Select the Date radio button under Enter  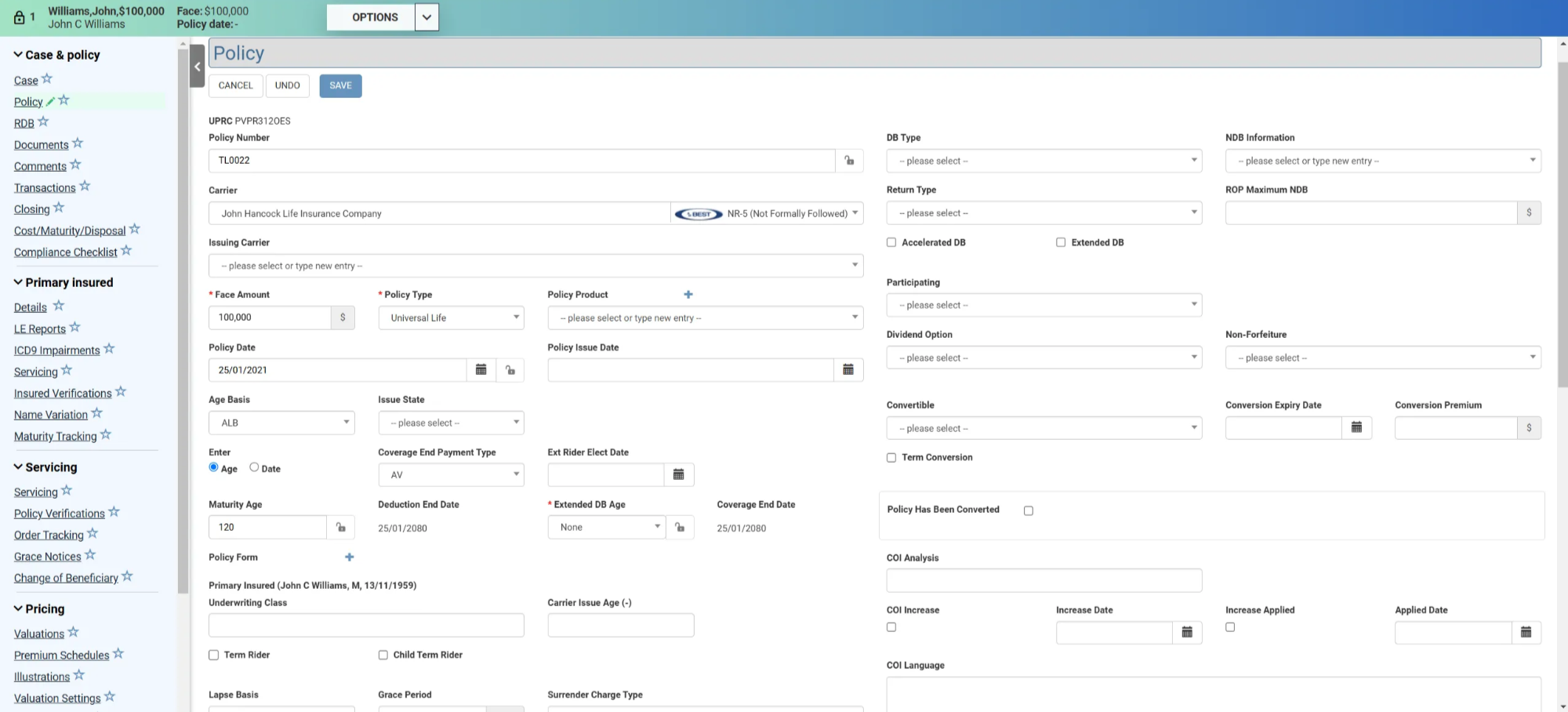click(x=254, y=467)
